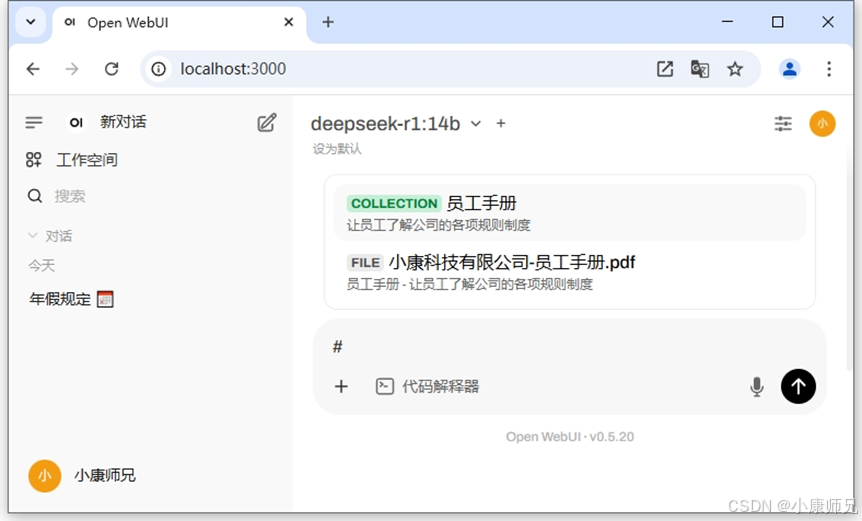Click the new chat pencil icon
The image size is (862, 521).
pyautogui.click(x=267, y=123)
